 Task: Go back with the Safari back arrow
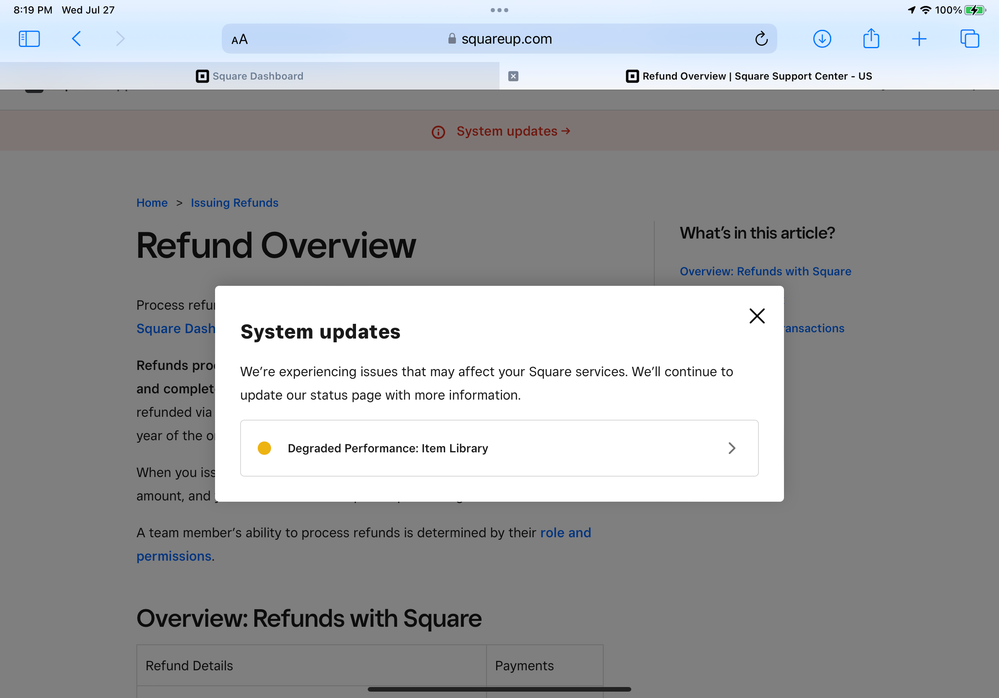76,39
